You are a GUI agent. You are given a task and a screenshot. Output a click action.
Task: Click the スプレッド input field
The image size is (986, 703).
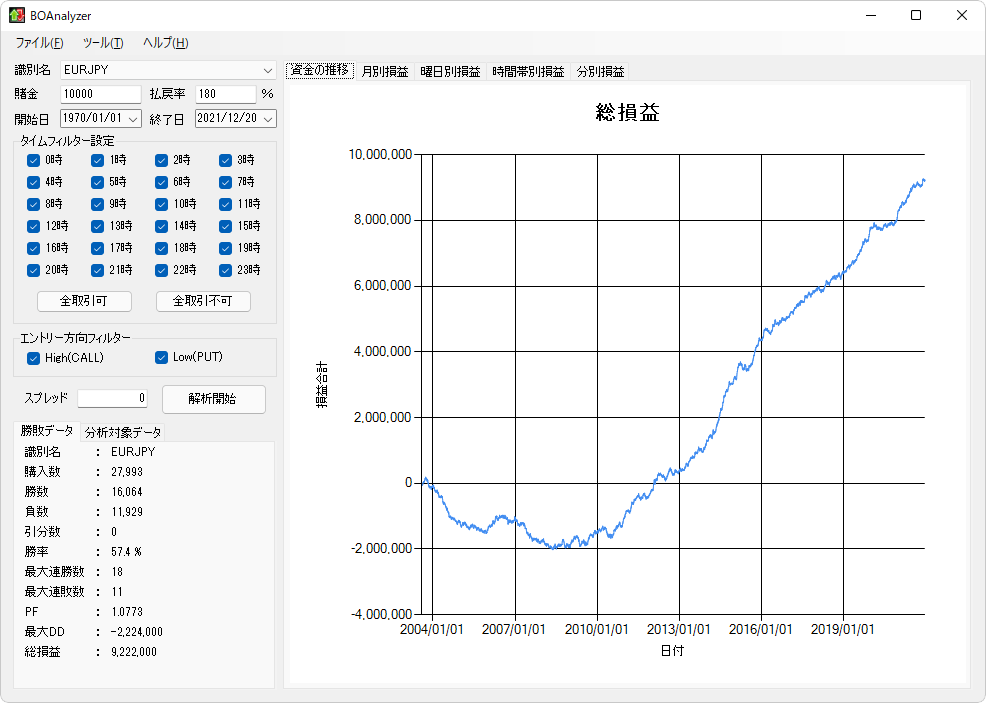[113, 398]
